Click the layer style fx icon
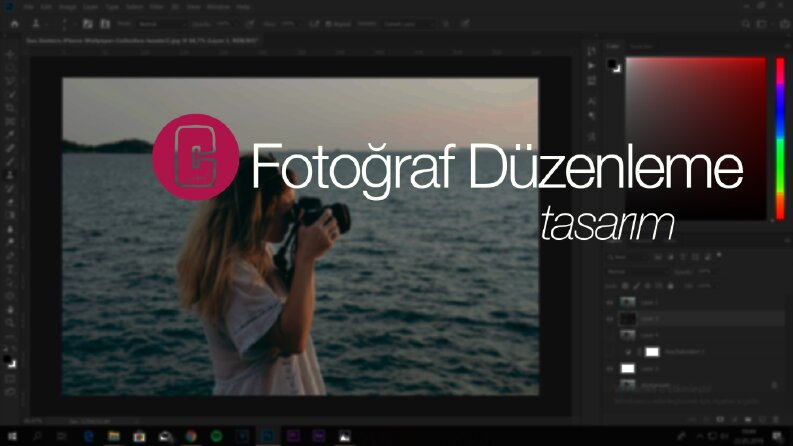The height and width of the screenshot is (446, 793). pyautogui.click(x=707, y=420)
